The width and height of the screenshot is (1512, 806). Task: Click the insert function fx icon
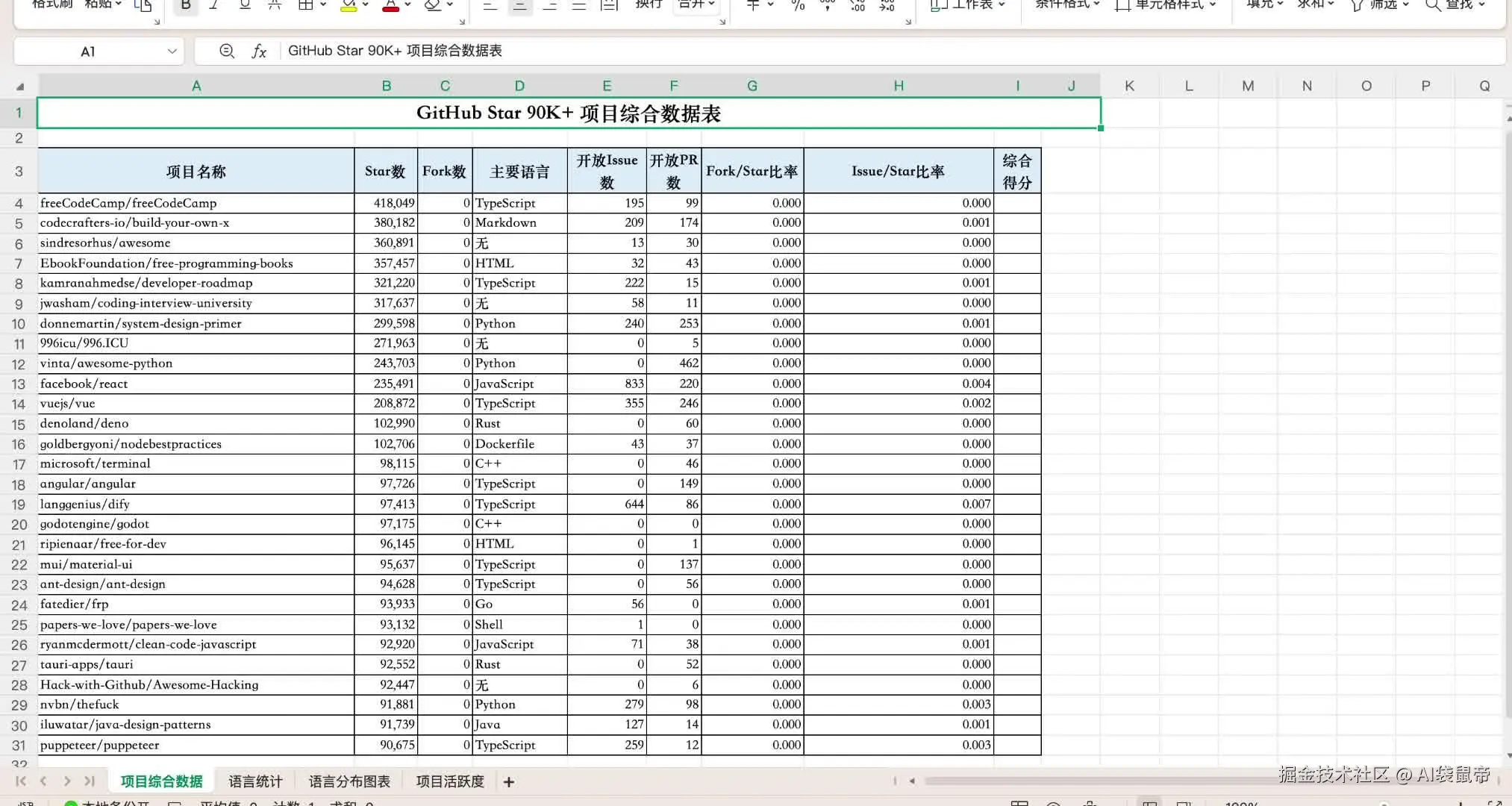click(259, 51)
